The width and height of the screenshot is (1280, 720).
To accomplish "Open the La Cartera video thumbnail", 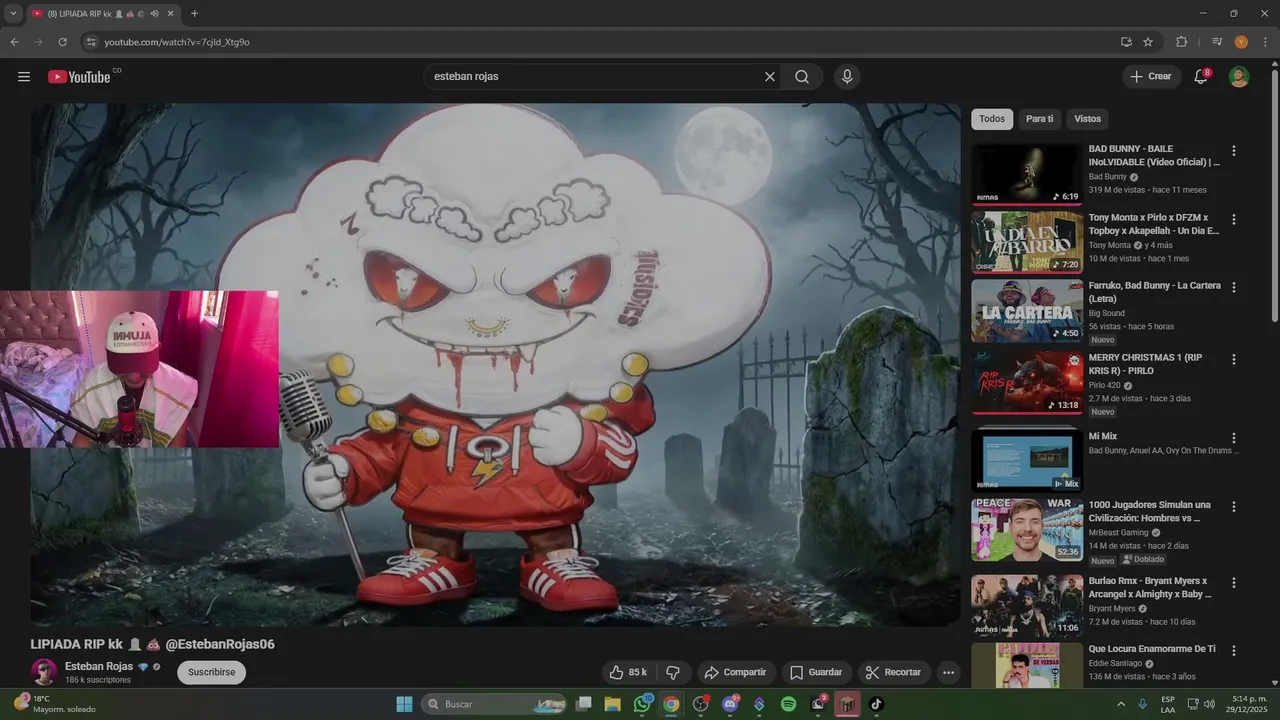I will (1027, 311).
